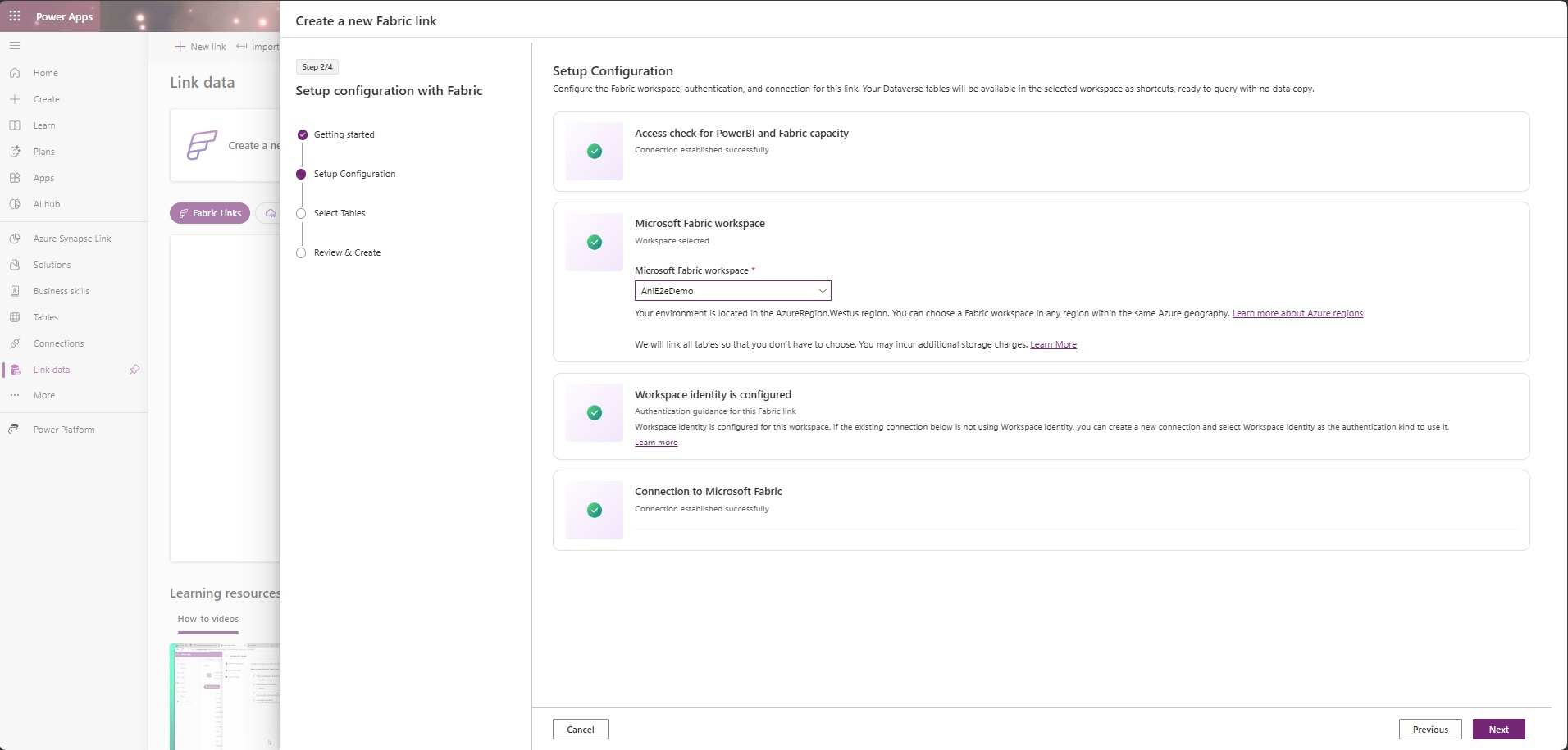Click the More ellipsis icon

pos(15,395)
